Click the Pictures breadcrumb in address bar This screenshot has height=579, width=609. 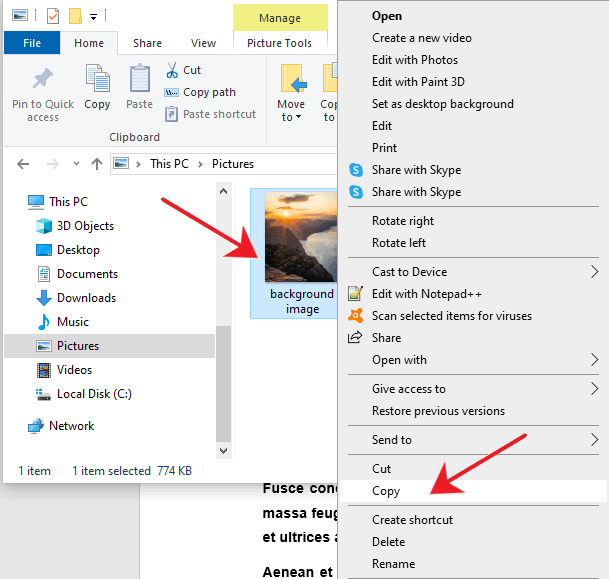click(233, 164)
